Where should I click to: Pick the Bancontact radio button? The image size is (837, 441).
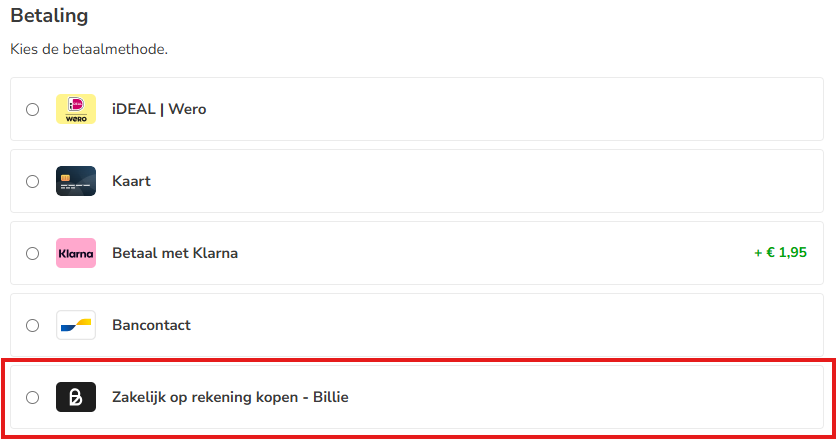[x=33, y=325]
